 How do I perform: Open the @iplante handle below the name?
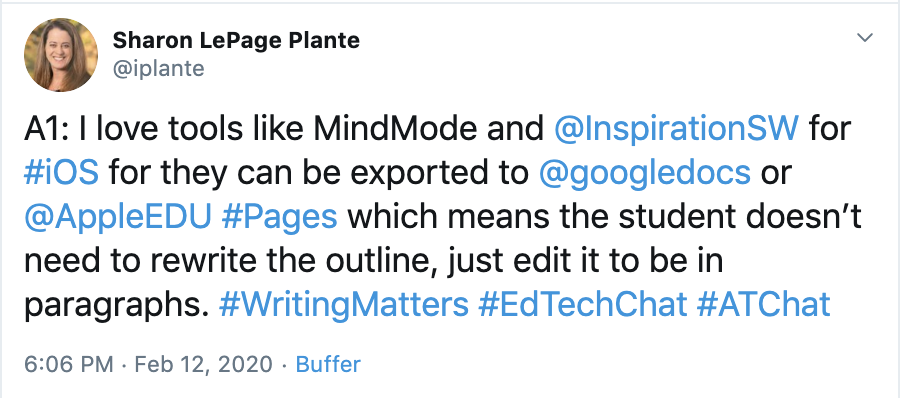pos(158,68)
